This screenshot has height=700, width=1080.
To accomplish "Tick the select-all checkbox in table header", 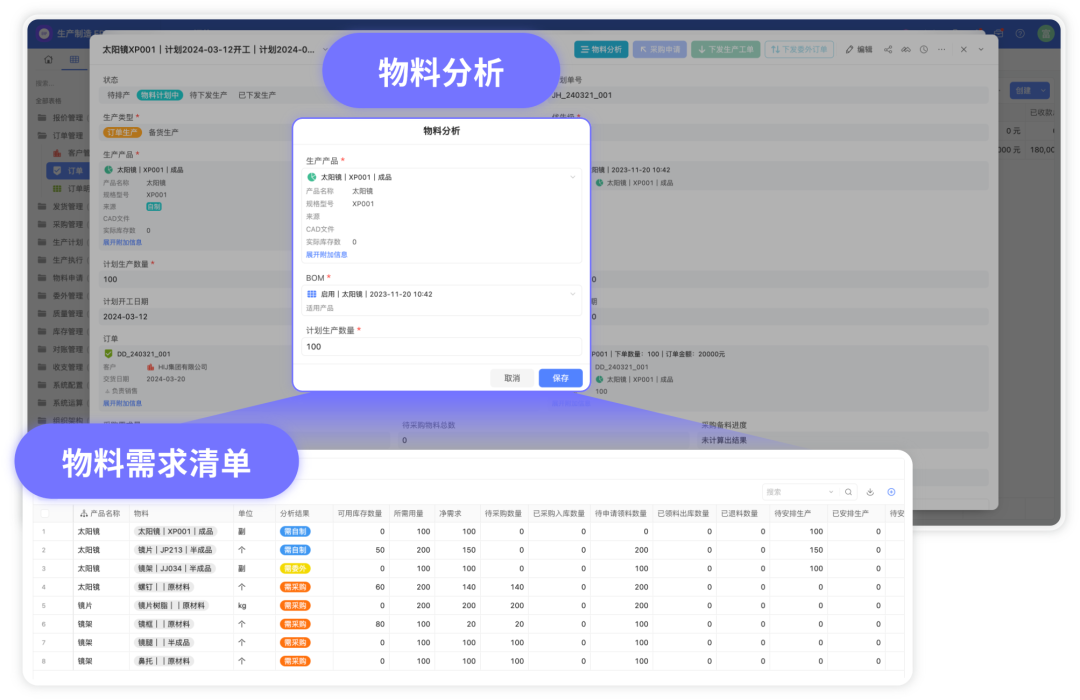I will tap(43, 513).
